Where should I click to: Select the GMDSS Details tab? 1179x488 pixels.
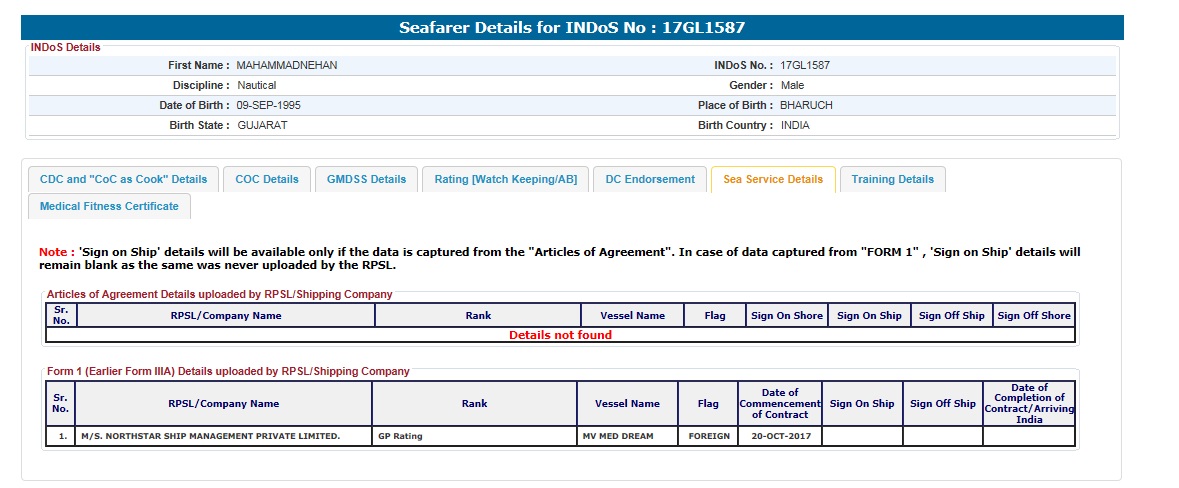(x=367, y=180)
